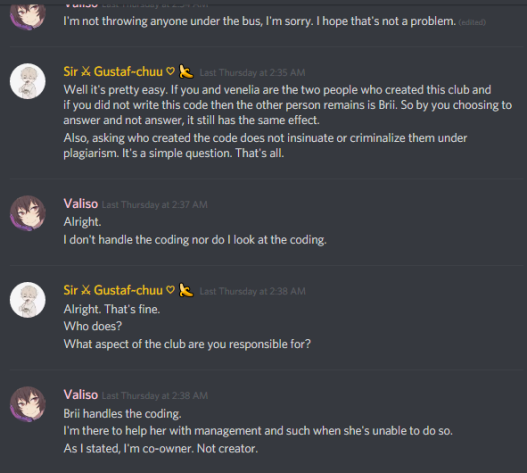Click crossed swords symbol in the 2:38 AM username

pos(86,290)
